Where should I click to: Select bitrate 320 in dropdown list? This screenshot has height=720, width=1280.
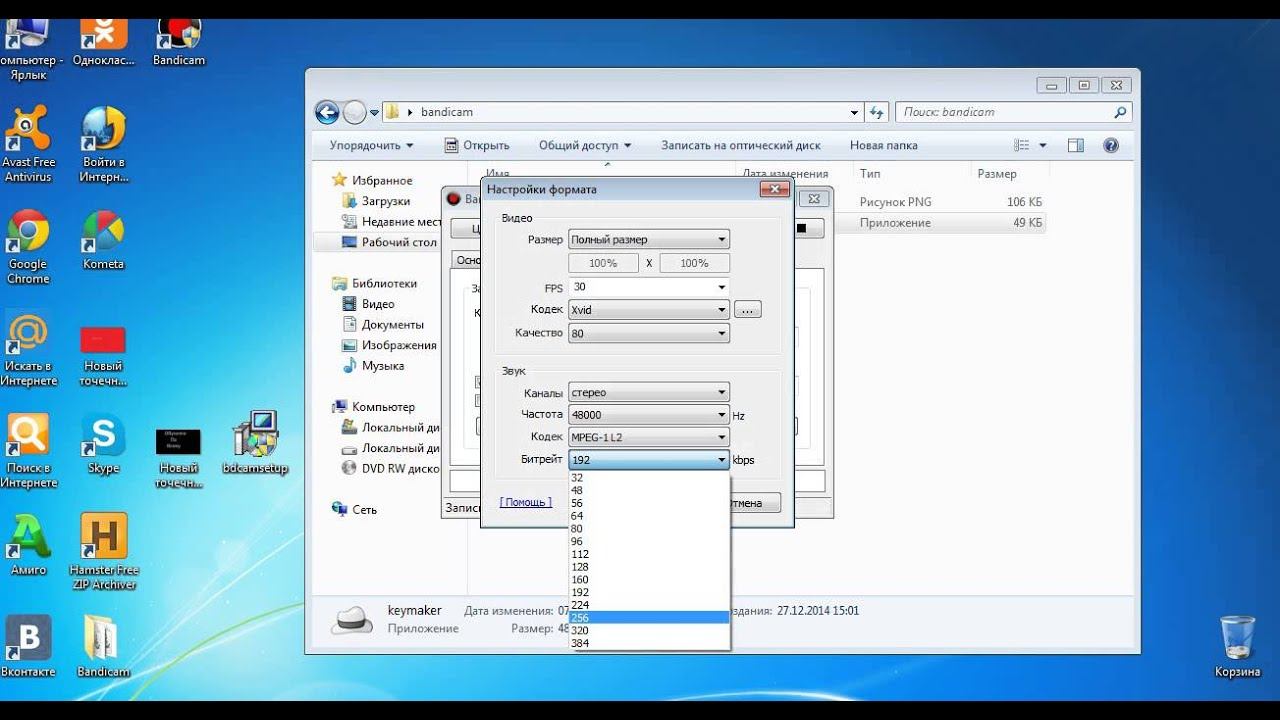coord(649,630)
